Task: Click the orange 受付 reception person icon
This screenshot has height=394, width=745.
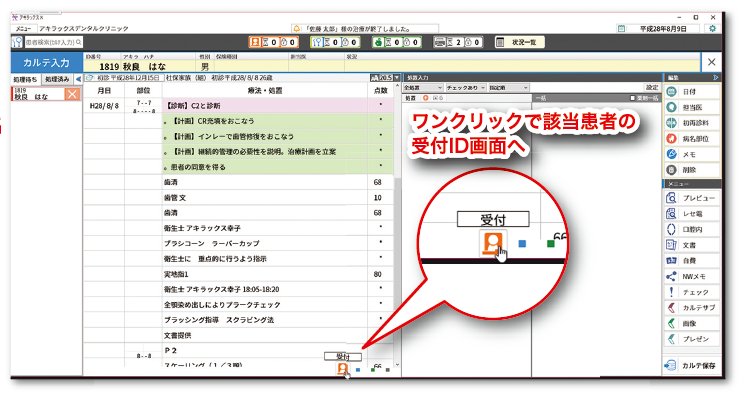Action: click(x=343, y=368)
